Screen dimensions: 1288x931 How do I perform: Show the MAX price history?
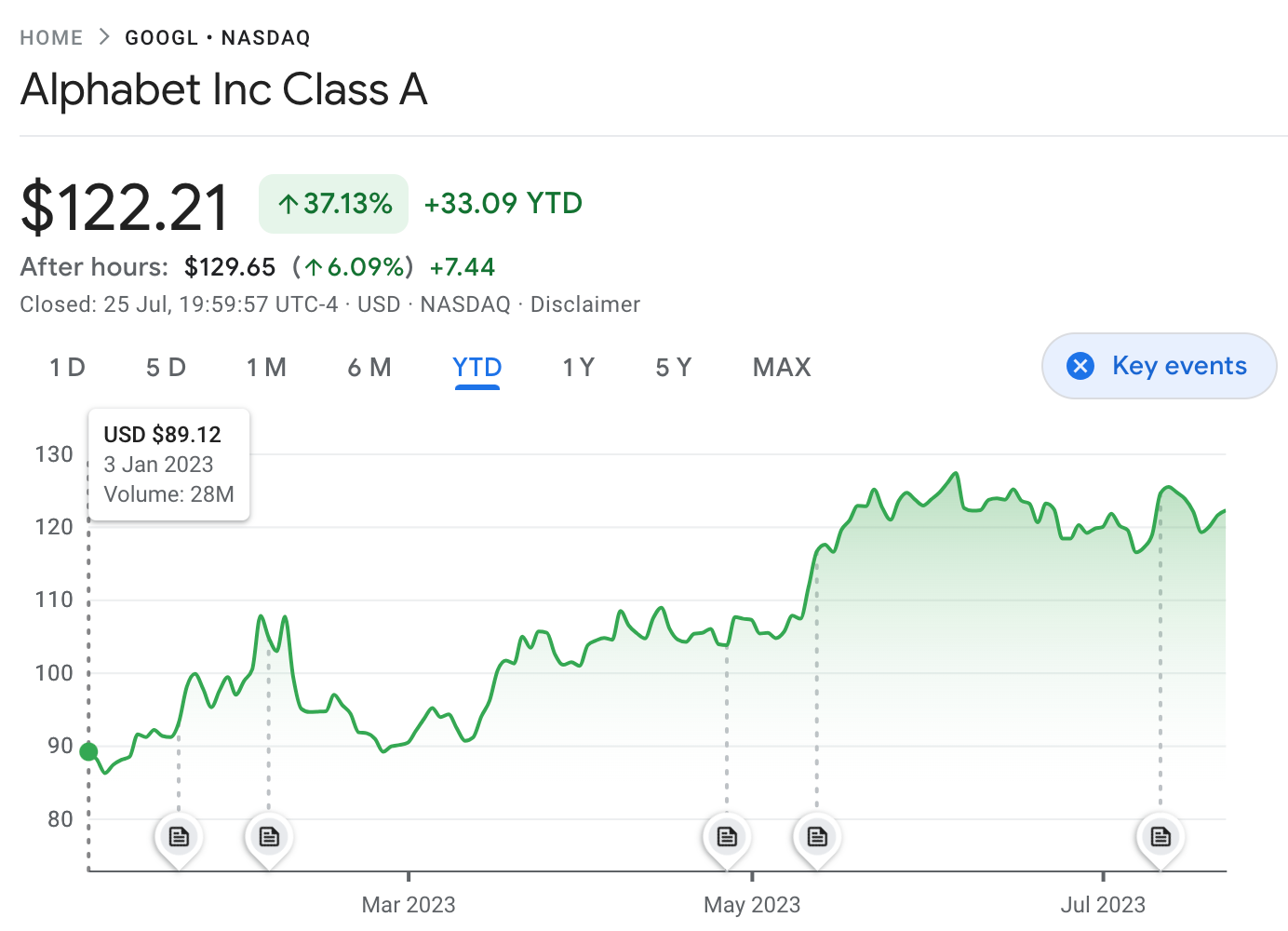(782, 368)
